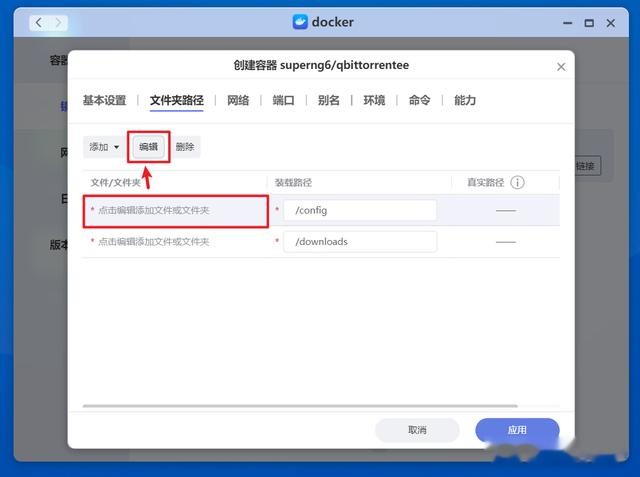Click the 链接 button in background window

pyautogui.click(x=587, y=166)
